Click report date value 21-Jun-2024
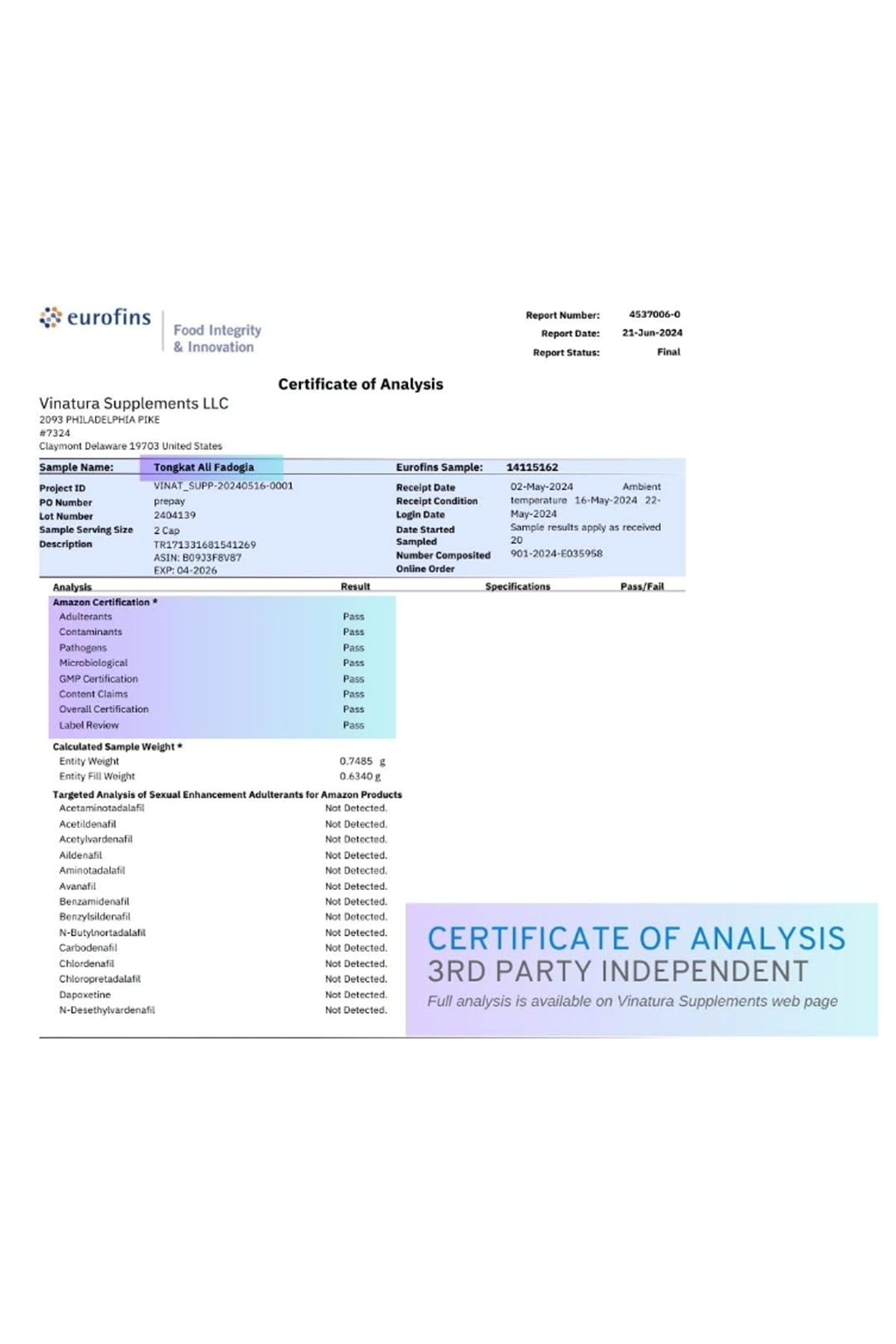 [652, 333]
